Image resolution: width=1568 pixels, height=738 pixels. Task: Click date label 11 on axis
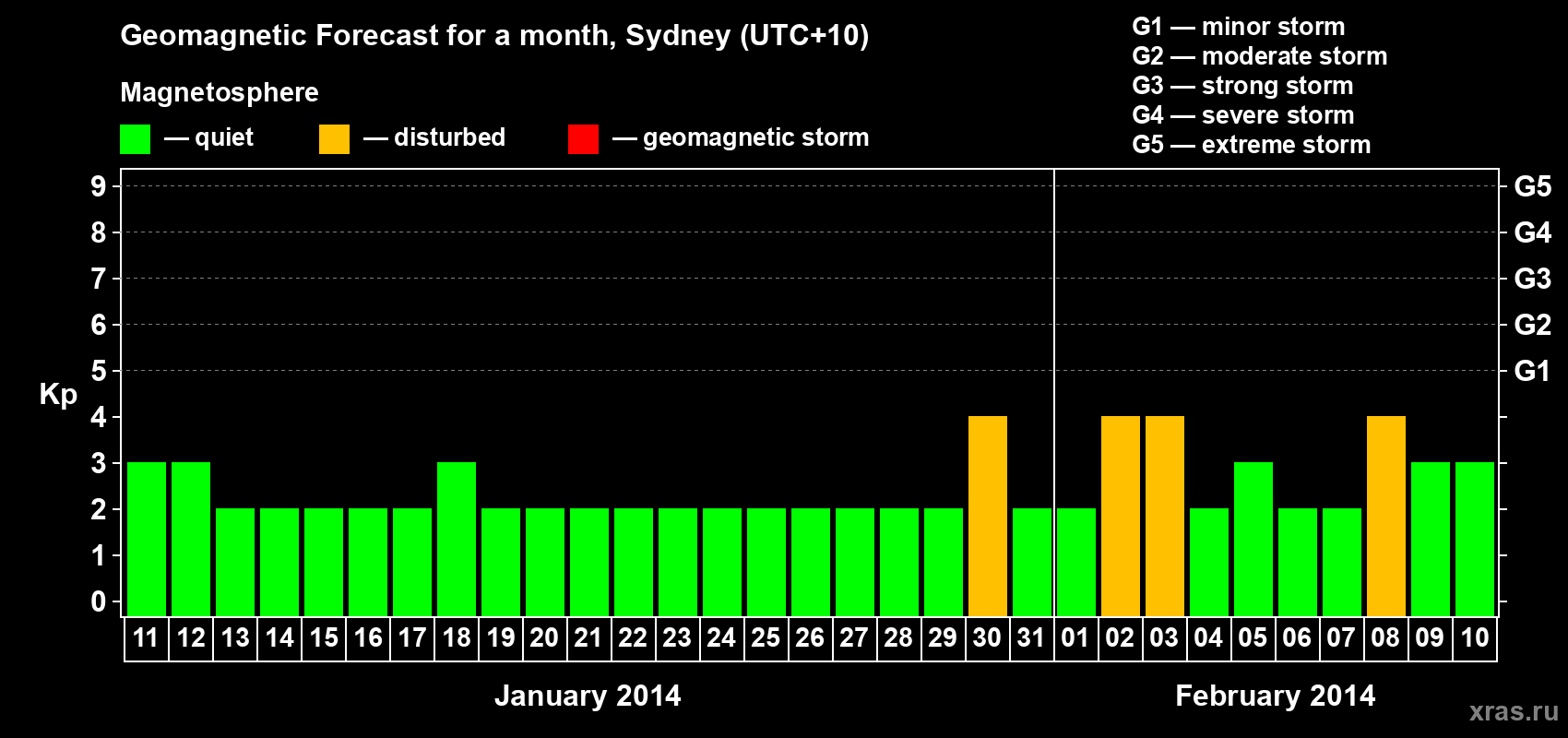pyautogui.click(x=146, y=637)
